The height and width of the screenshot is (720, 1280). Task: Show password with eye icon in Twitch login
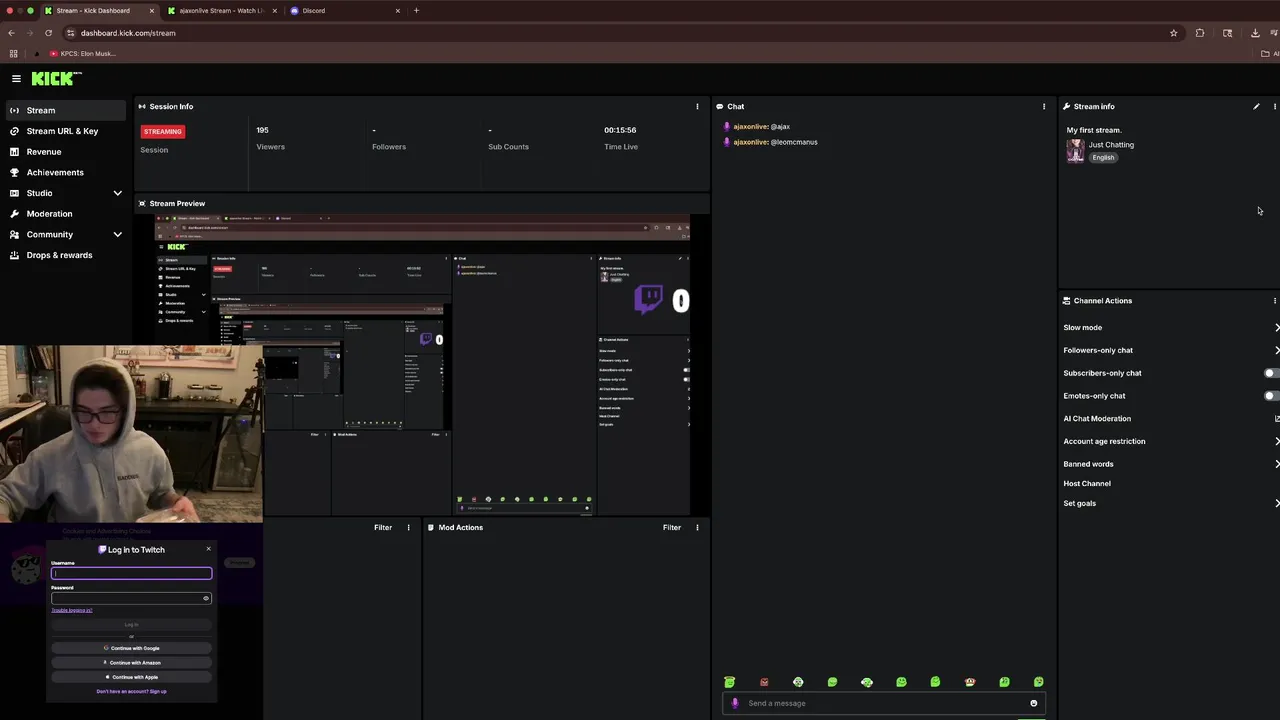pos(206,598)
